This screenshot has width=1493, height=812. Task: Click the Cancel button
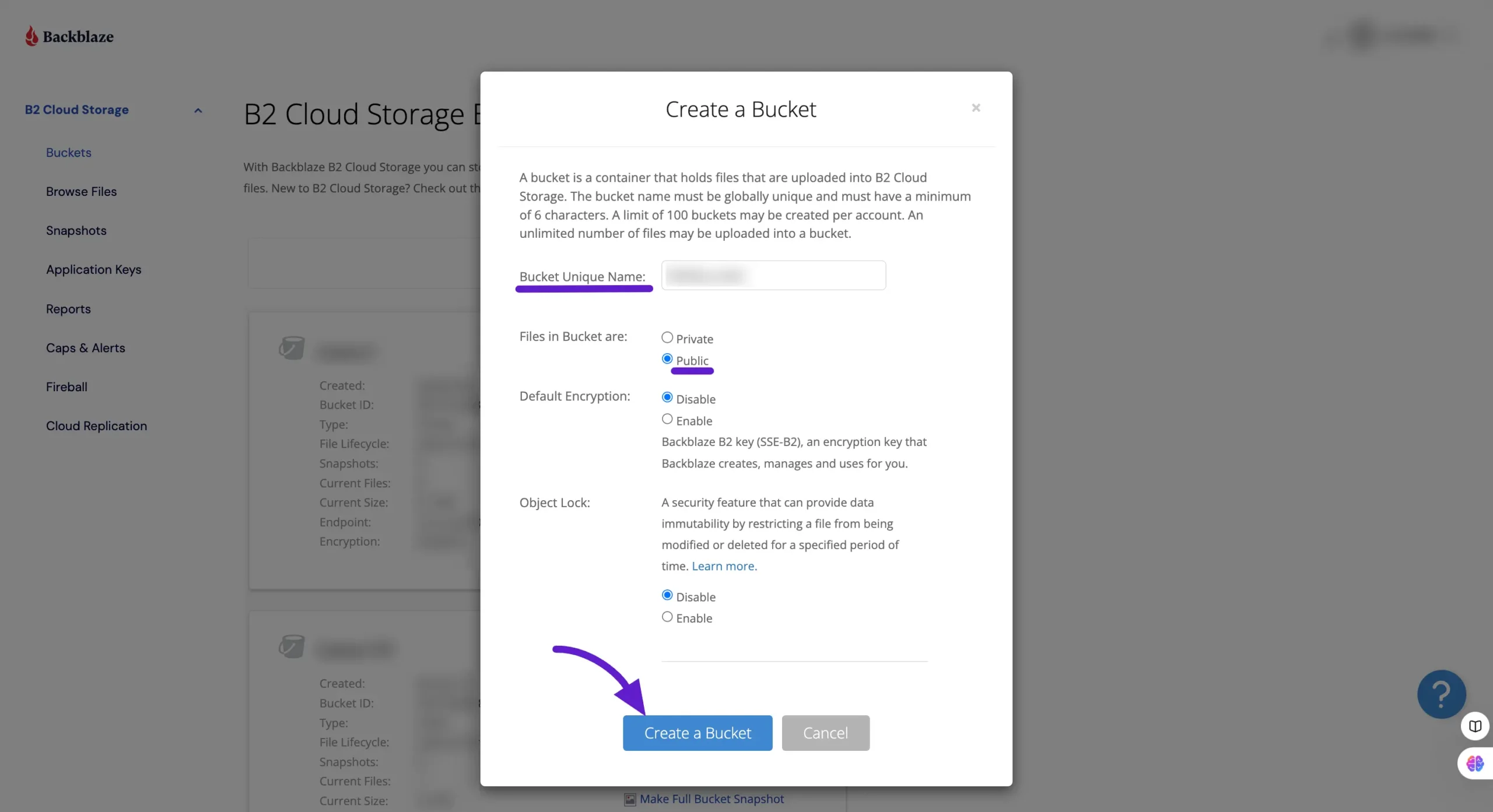(x=825, y=733)
